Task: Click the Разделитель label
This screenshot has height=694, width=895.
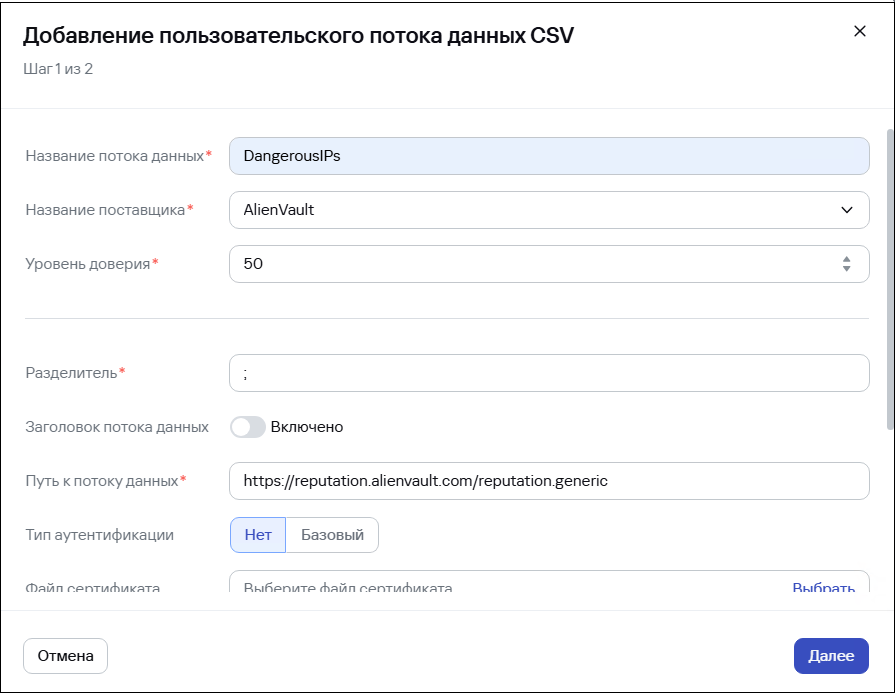Action: tap(71, 373)
